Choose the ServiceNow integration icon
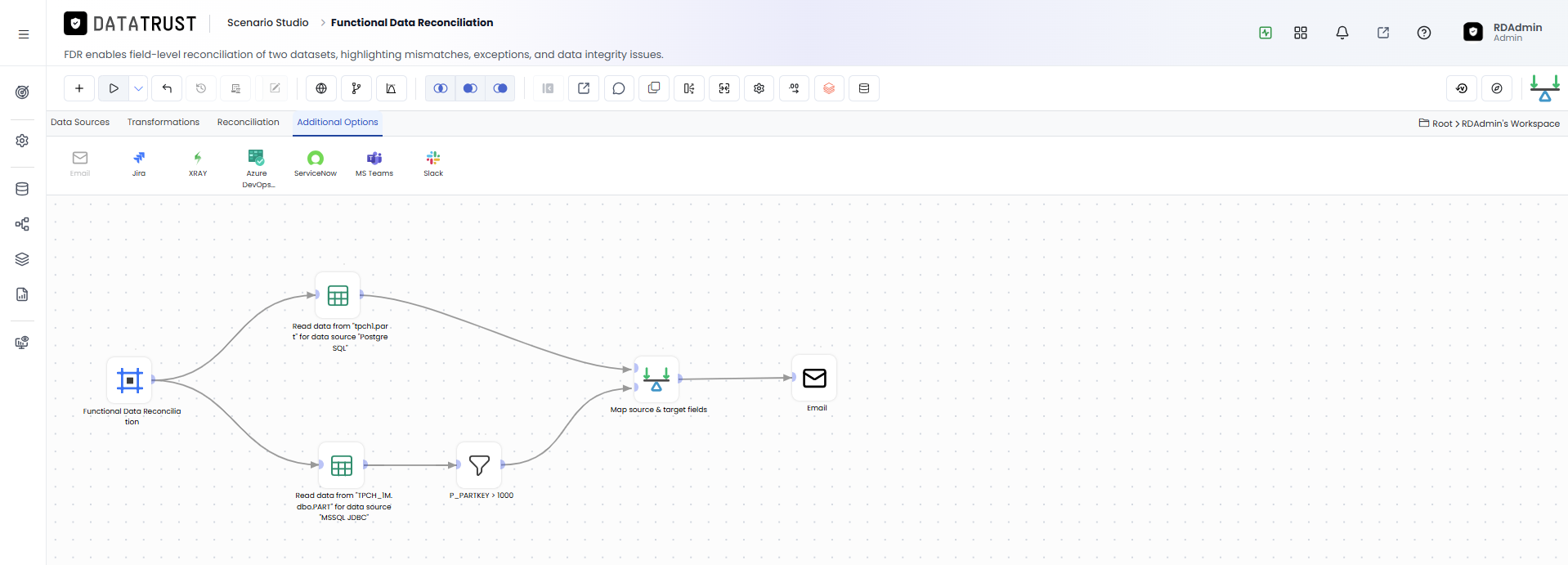Screen dimensions: 1568x565 tap(316, 163)
